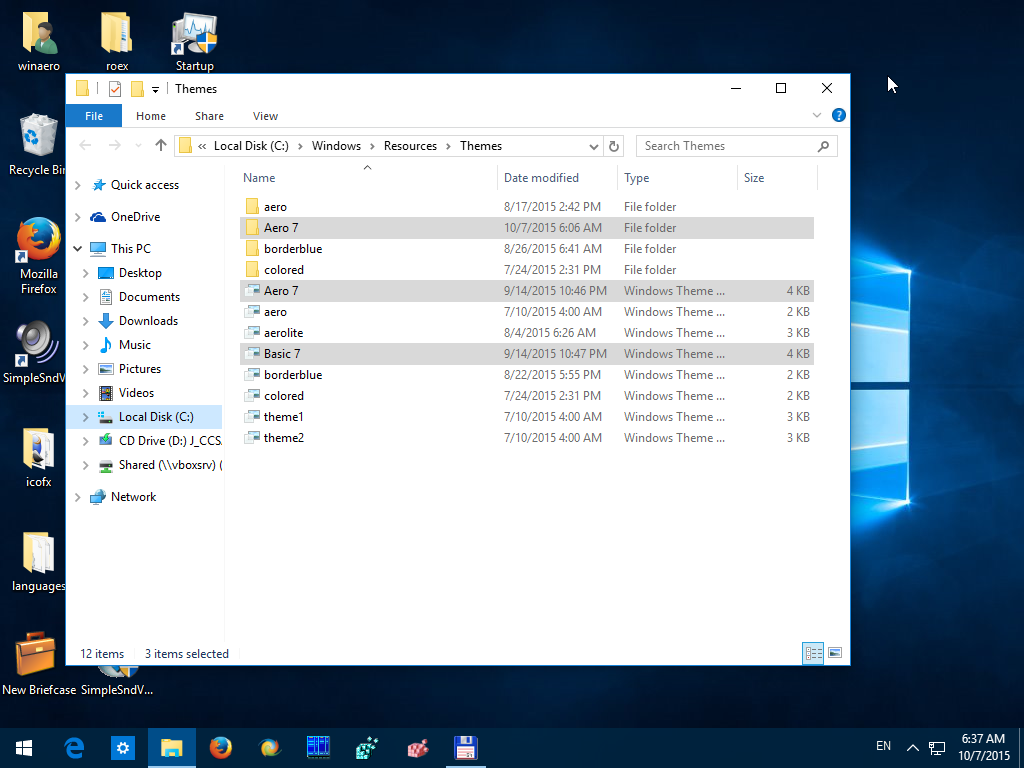
Task: Go back using the back arrow
Action: (86, 146)
